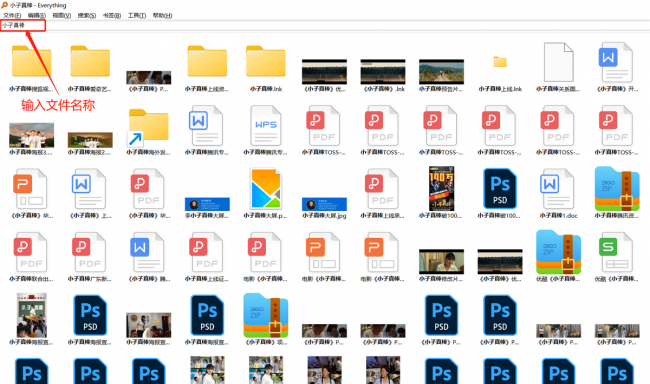Select the 100万 poster thumbnail 小子真棒破100...
Image resolution: width=650 pixels, height=384 pixels.
[x=441, y=189]
